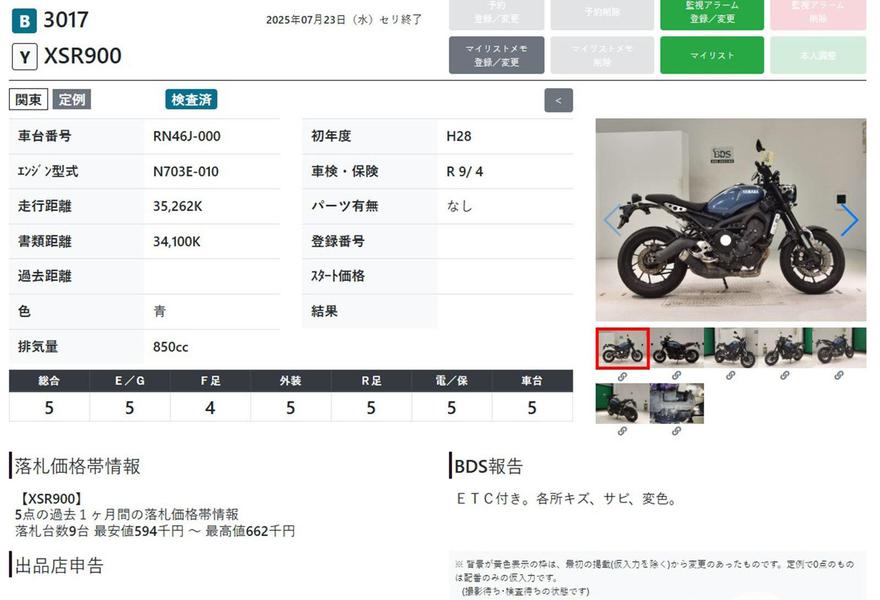Click the 定例 tag
The image size is (880, 600).
pyautogui.click(x=71, y=100)
